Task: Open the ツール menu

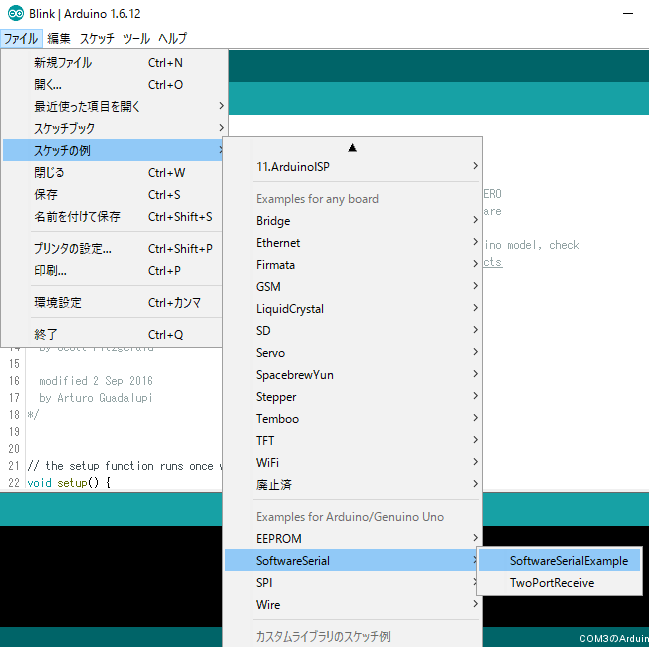Action: [x=136, y=39]
